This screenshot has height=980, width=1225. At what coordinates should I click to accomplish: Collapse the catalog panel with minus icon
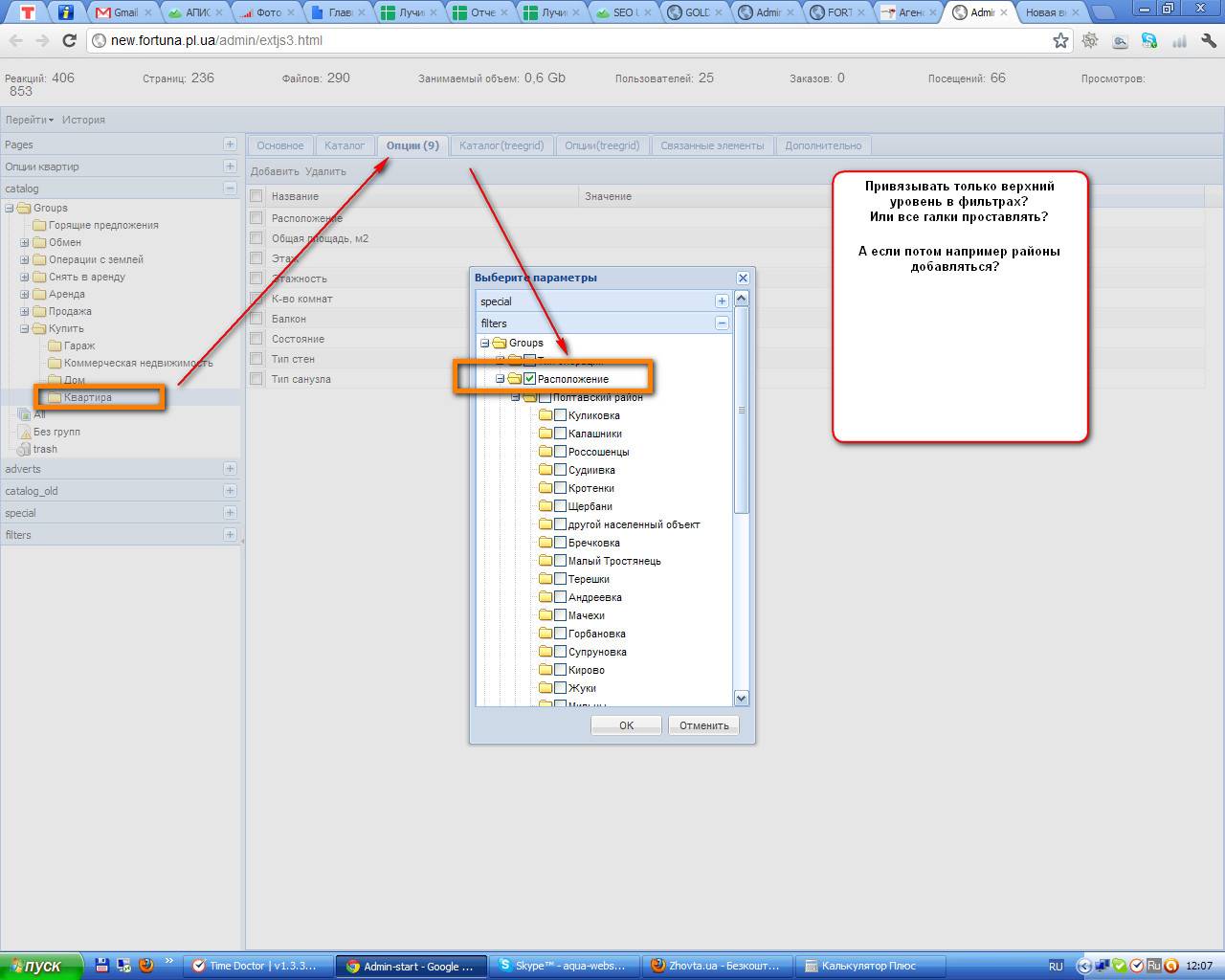230,189
